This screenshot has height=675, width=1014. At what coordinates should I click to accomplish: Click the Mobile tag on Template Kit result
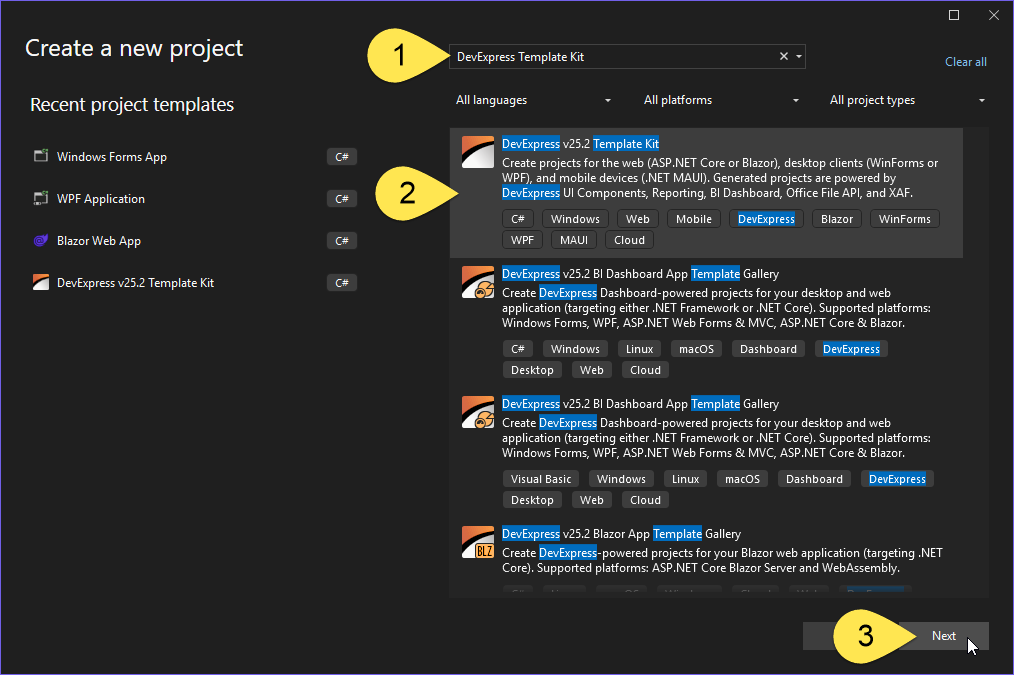click(693, 219)
